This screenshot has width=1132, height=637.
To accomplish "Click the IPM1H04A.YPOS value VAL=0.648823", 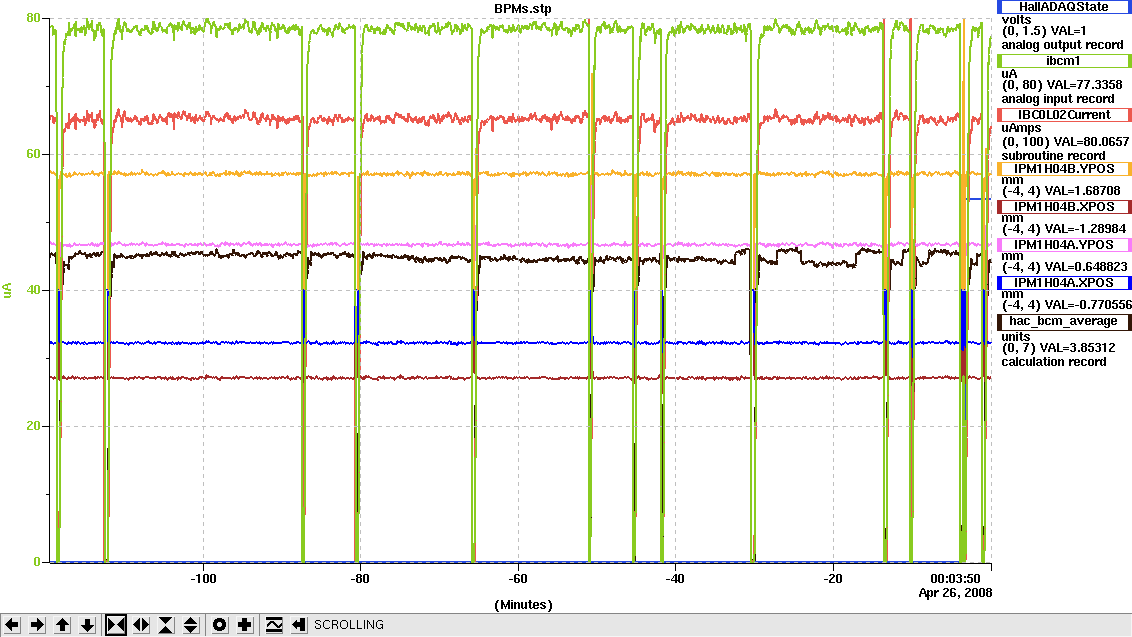I will pyautogui.click(x=1086, y=266).
